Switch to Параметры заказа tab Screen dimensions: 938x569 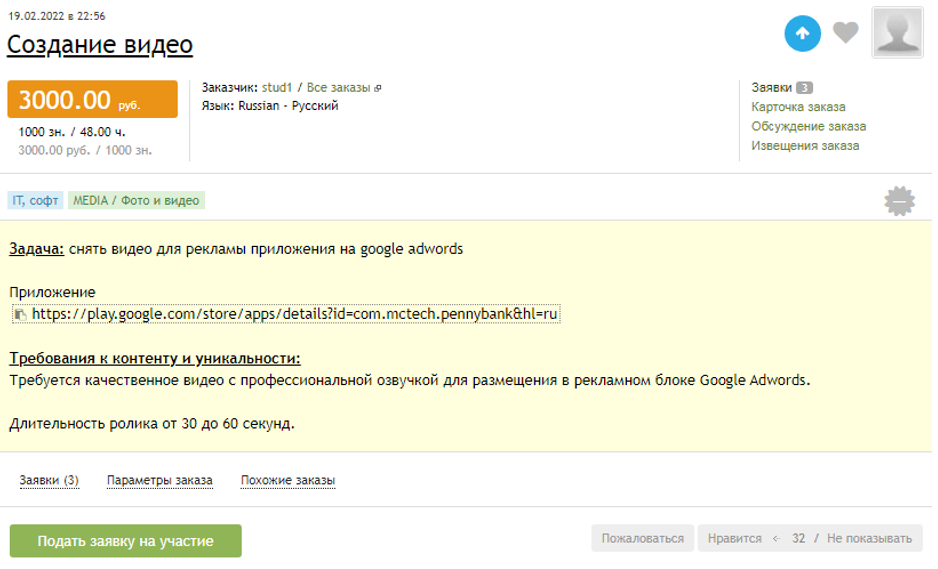click(160, 480)
